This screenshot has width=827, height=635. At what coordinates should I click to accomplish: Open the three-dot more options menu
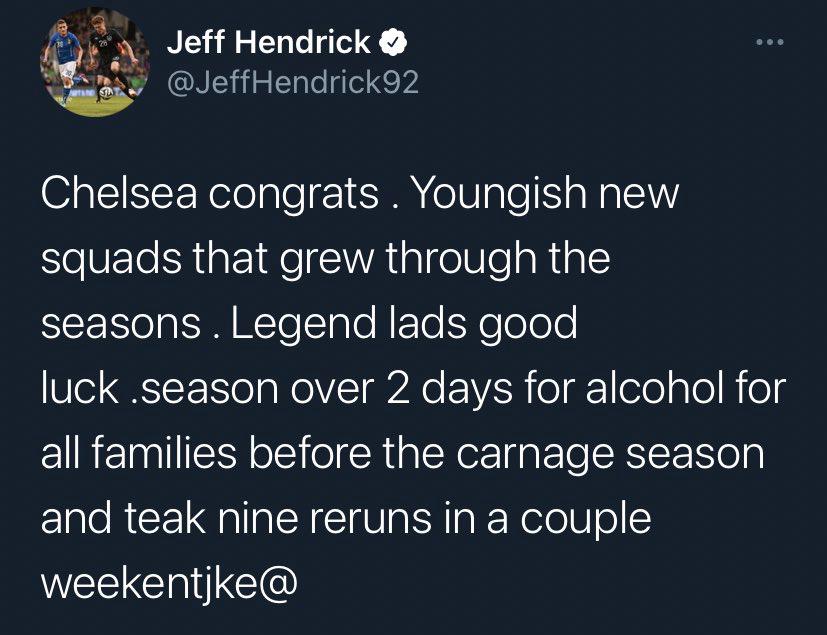pyautogui.click(x=770, y=42)
